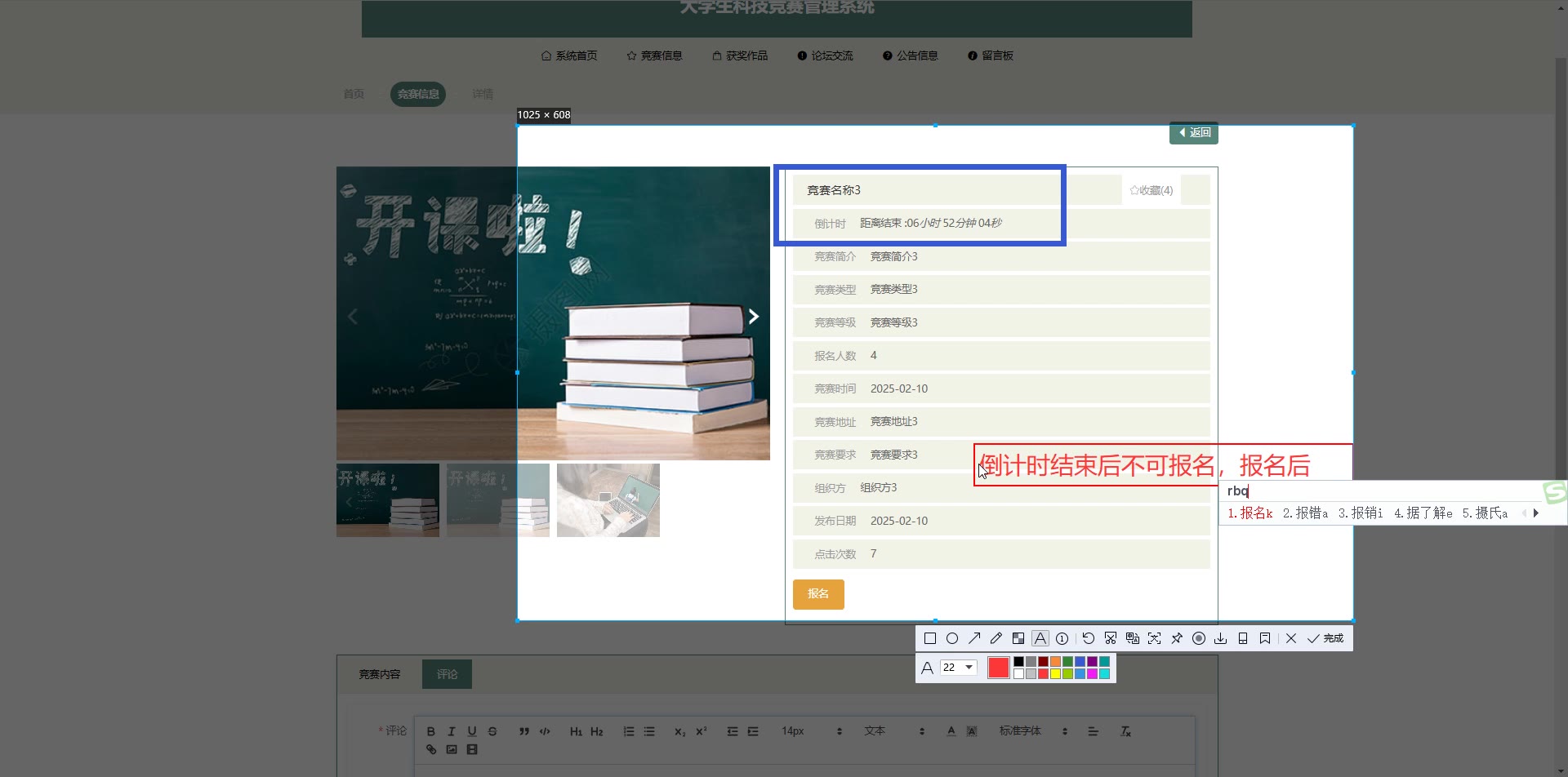Cancel the screenshot with the X icon
The image size is (1568, 777).
pos(1291,638)
